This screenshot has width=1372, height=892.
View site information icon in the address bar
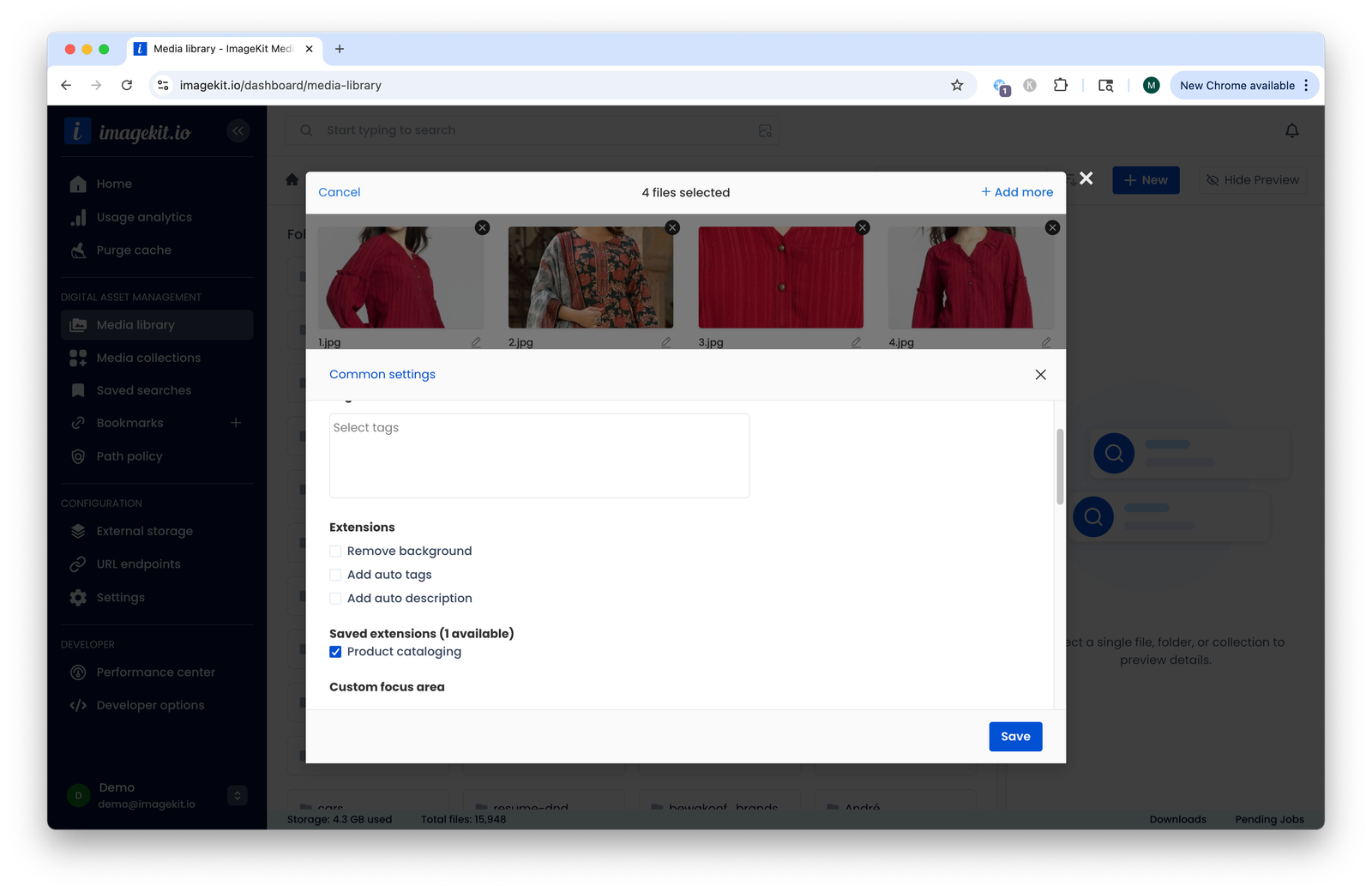[163, 85]
